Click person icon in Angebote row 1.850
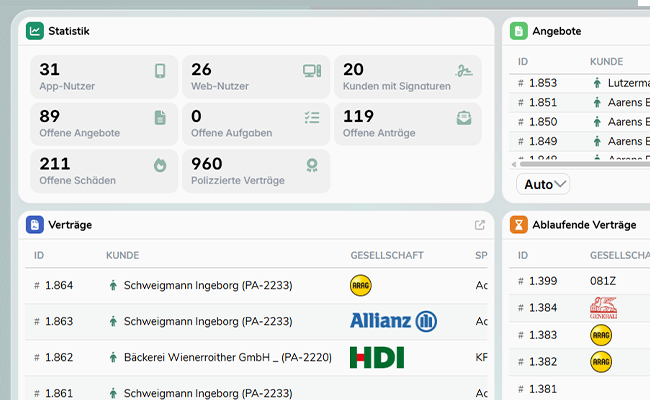 (597, 122)
